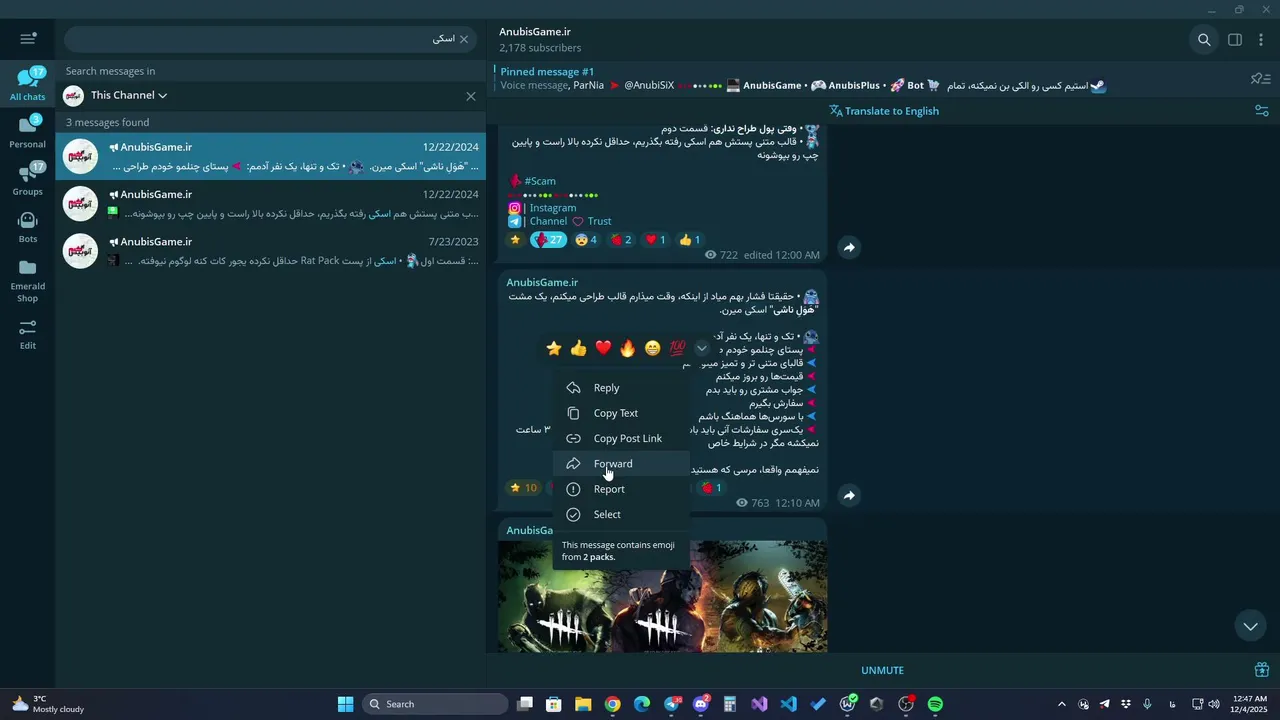Image resolution: width=1280 pixels, height=720 pixels.
Task: Click UNMUTE for the channel
Action: (x=882, y=670)
